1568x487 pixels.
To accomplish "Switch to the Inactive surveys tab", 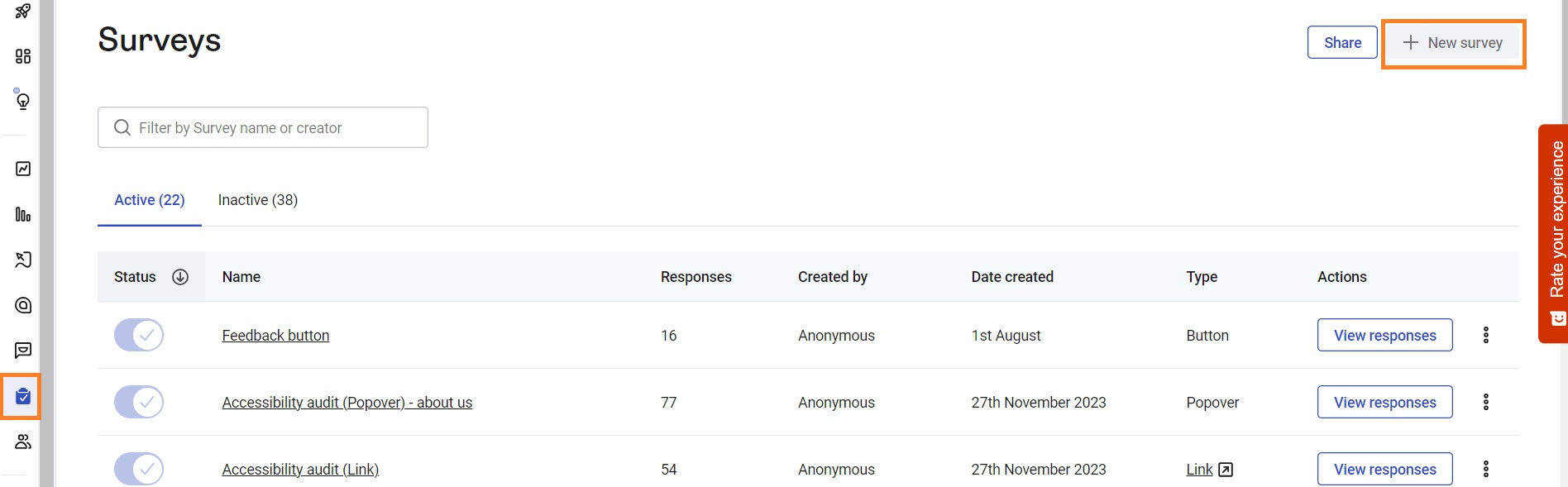I will 257,199.
